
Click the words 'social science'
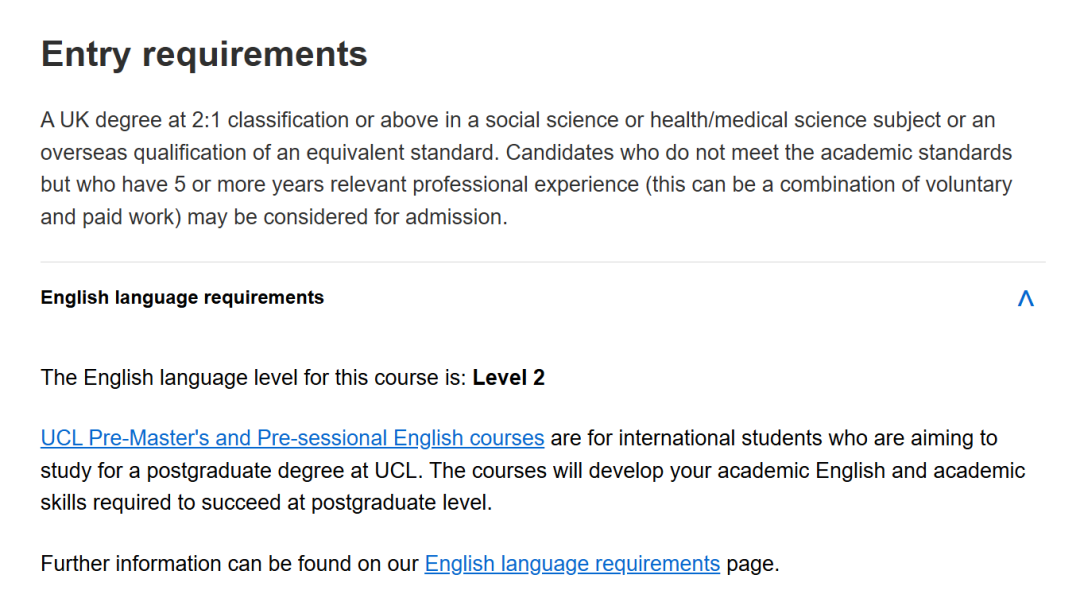coord(558,121)
